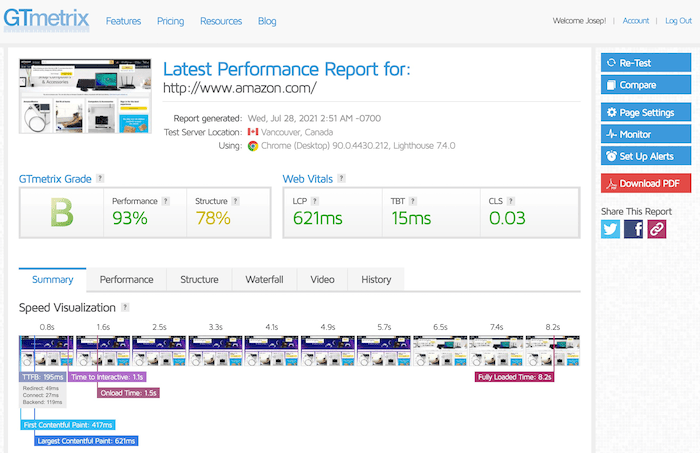The height and width of the screenshot is (453, 700).
Task: Click Set Up Alerts button
Action: point(646,156)
